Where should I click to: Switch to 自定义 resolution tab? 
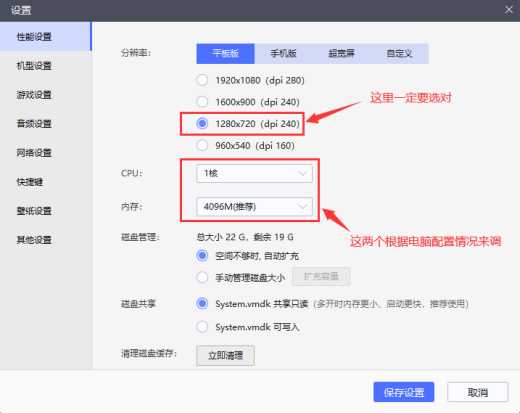tap(399, 53)
